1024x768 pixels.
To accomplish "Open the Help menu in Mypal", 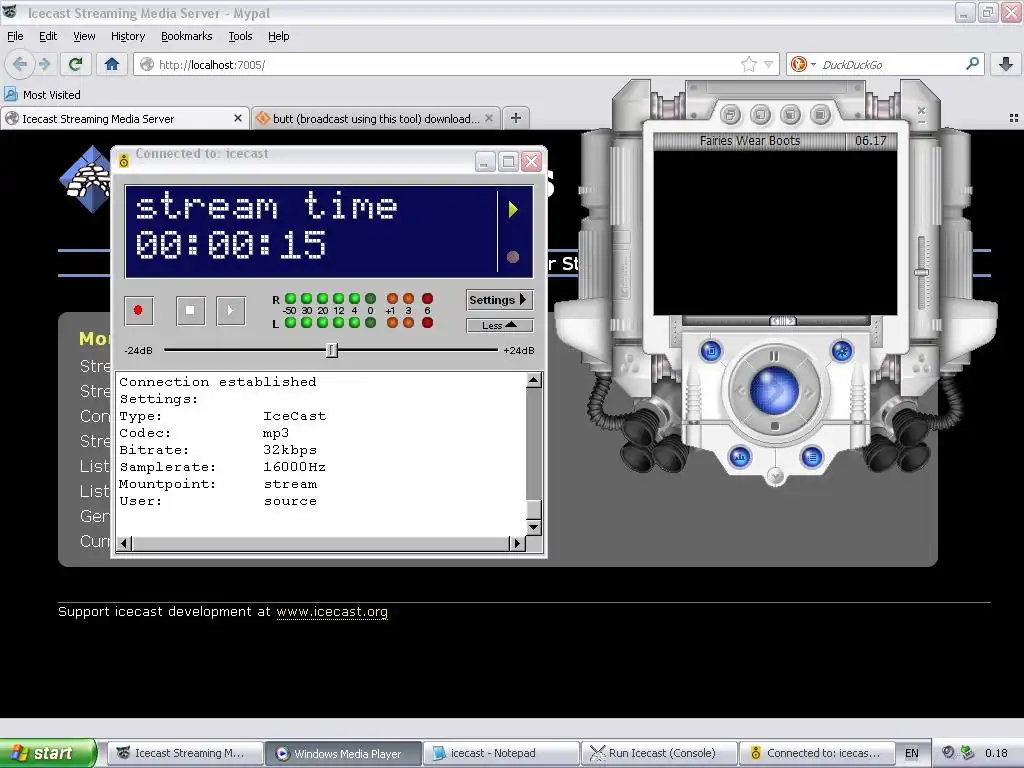I will pos(278,36).
